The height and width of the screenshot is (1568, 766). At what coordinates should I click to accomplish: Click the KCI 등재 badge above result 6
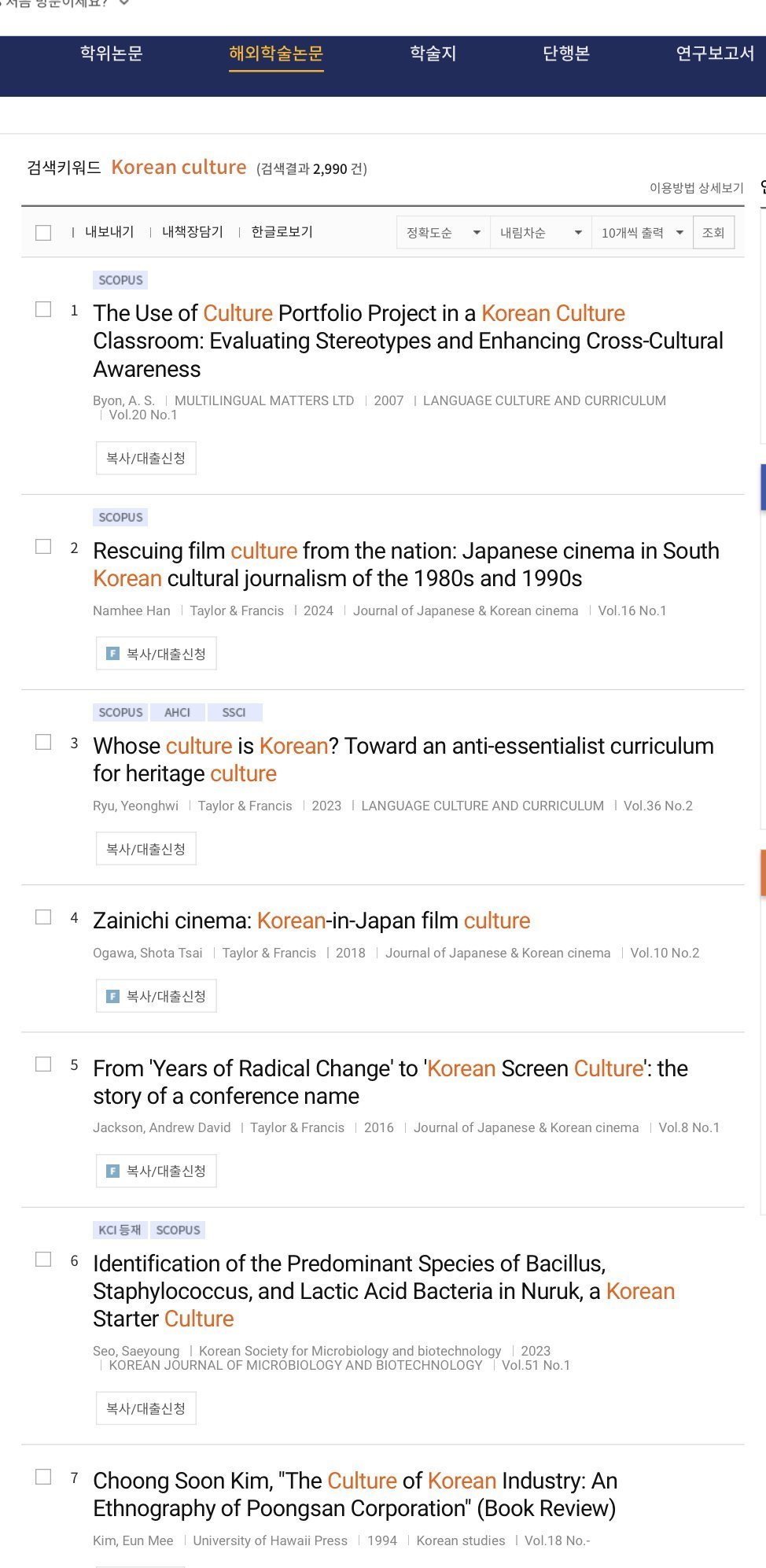coord(120,1230)
